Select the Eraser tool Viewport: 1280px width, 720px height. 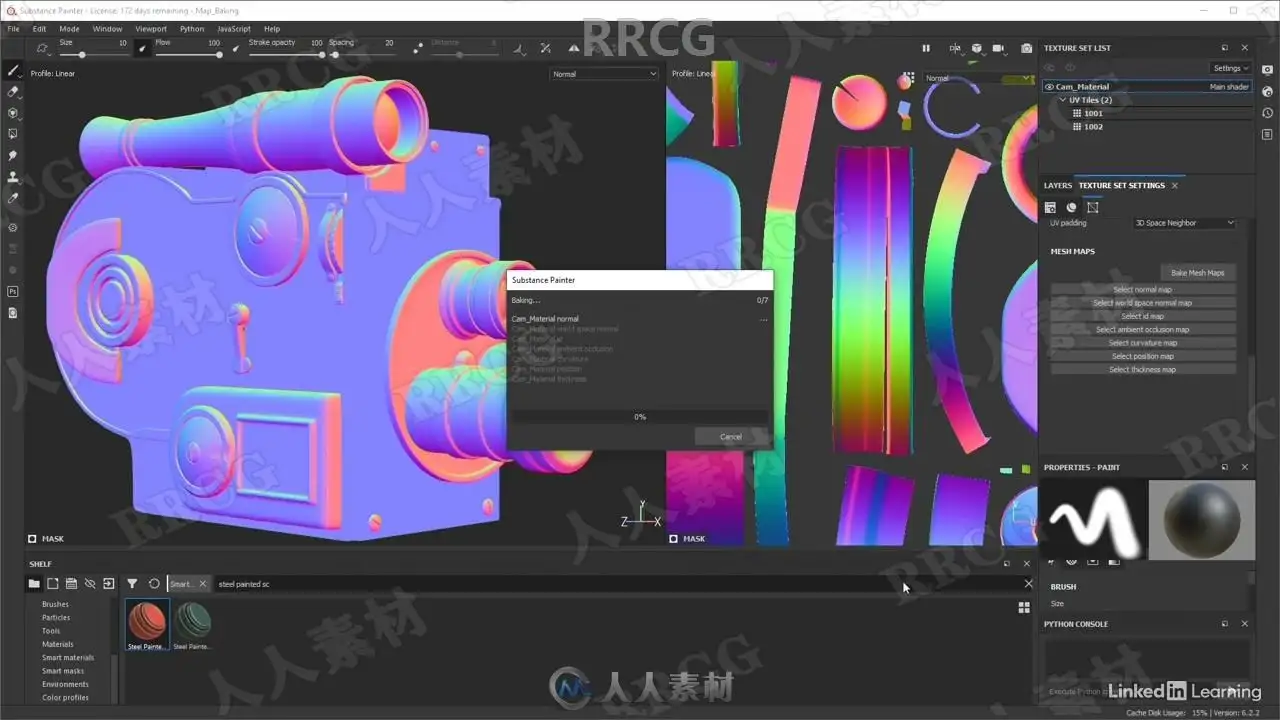[x=13, y=92]
